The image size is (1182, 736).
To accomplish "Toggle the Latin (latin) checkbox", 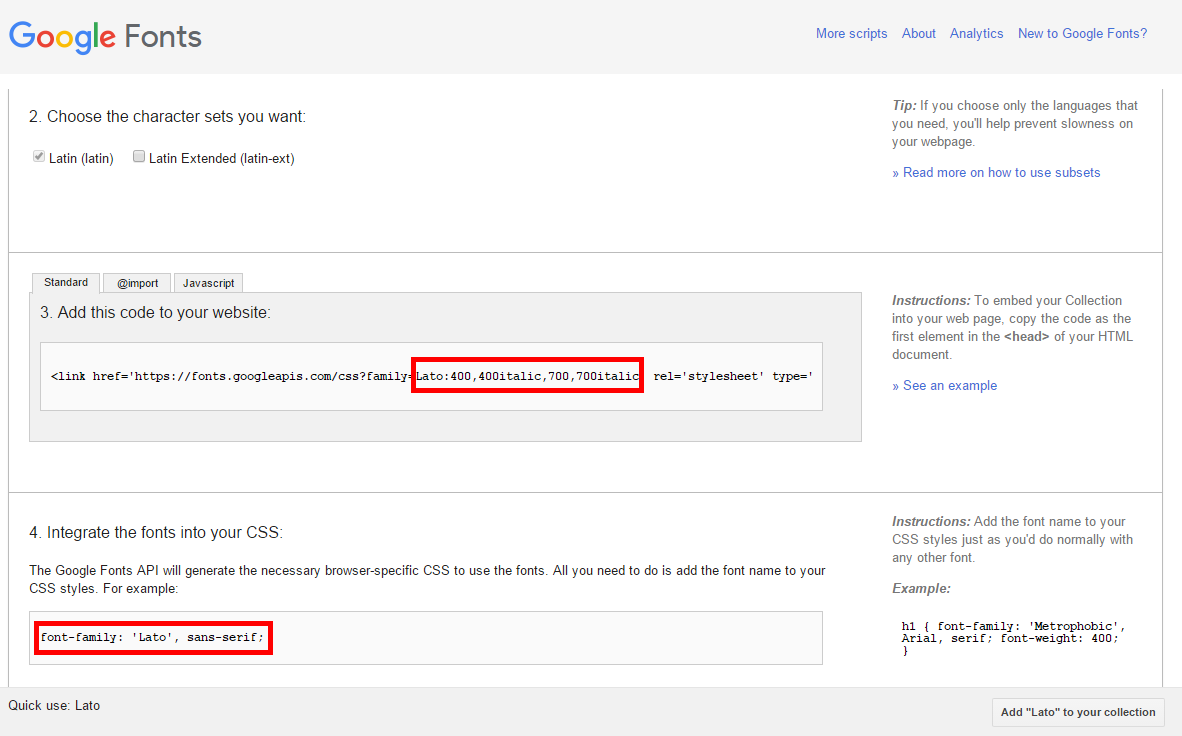I will tap(38, 156).
